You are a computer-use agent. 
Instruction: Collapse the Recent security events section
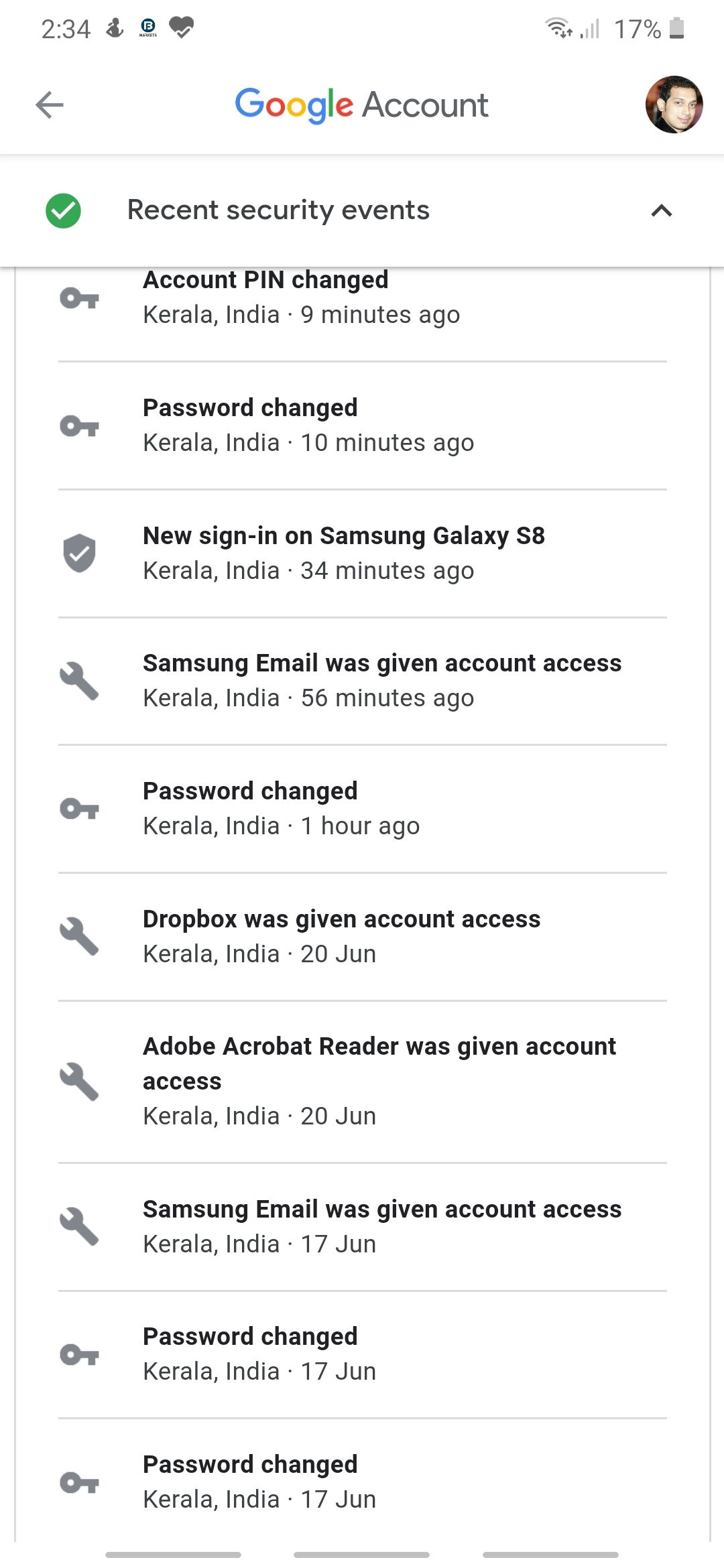click(661, 211)
